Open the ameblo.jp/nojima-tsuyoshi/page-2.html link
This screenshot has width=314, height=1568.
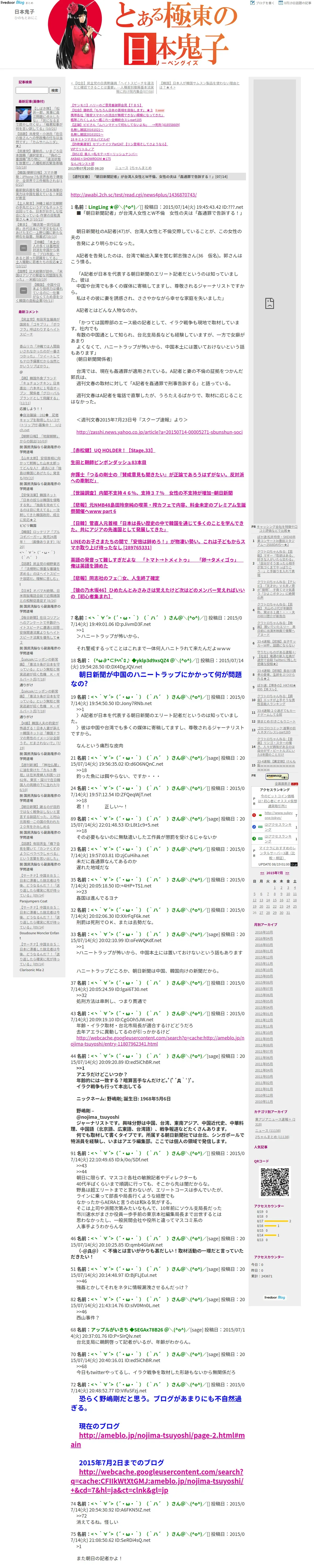[x=157, y=1440]
